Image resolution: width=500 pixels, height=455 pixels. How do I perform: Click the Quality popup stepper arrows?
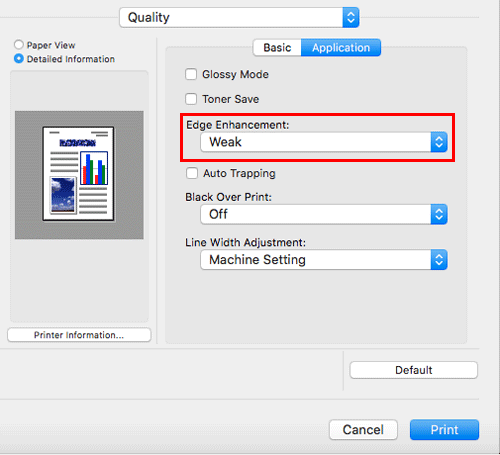pos(351,17)
